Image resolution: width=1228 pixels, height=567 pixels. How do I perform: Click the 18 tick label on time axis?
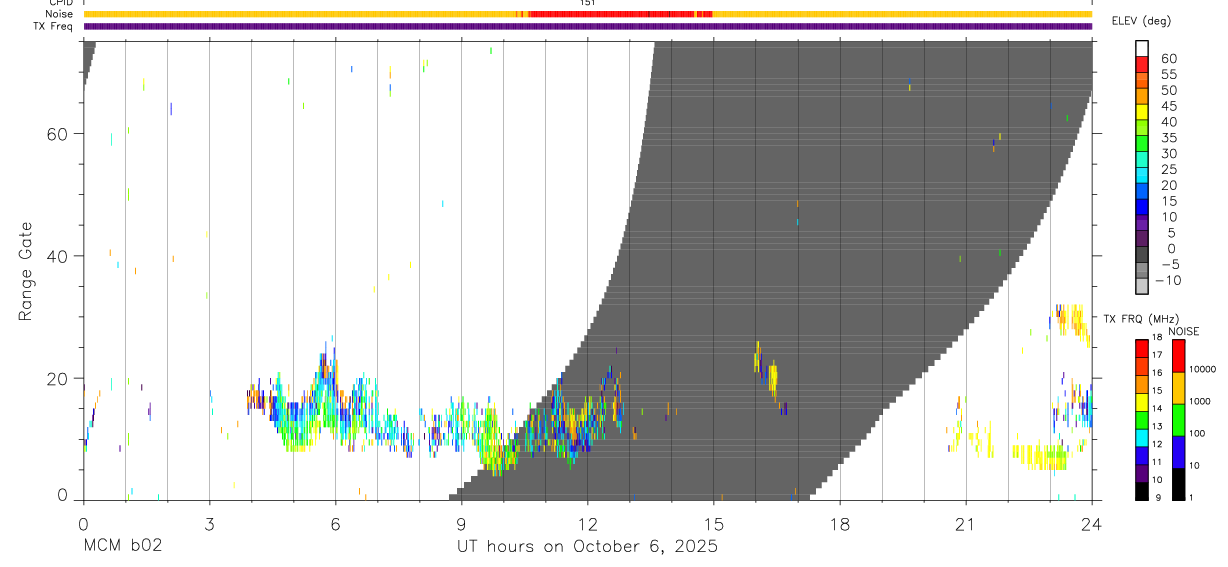coord(839,524)
